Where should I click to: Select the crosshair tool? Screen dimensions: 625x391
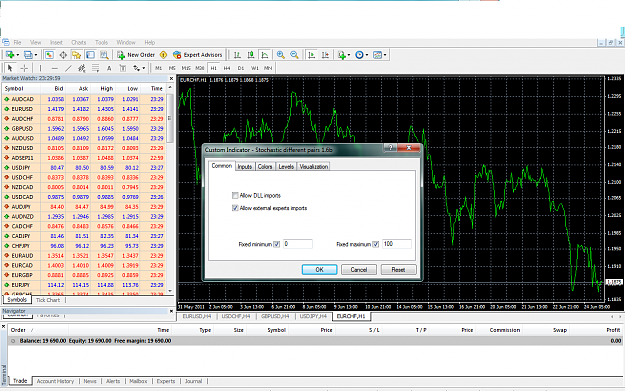pos(24,68)
